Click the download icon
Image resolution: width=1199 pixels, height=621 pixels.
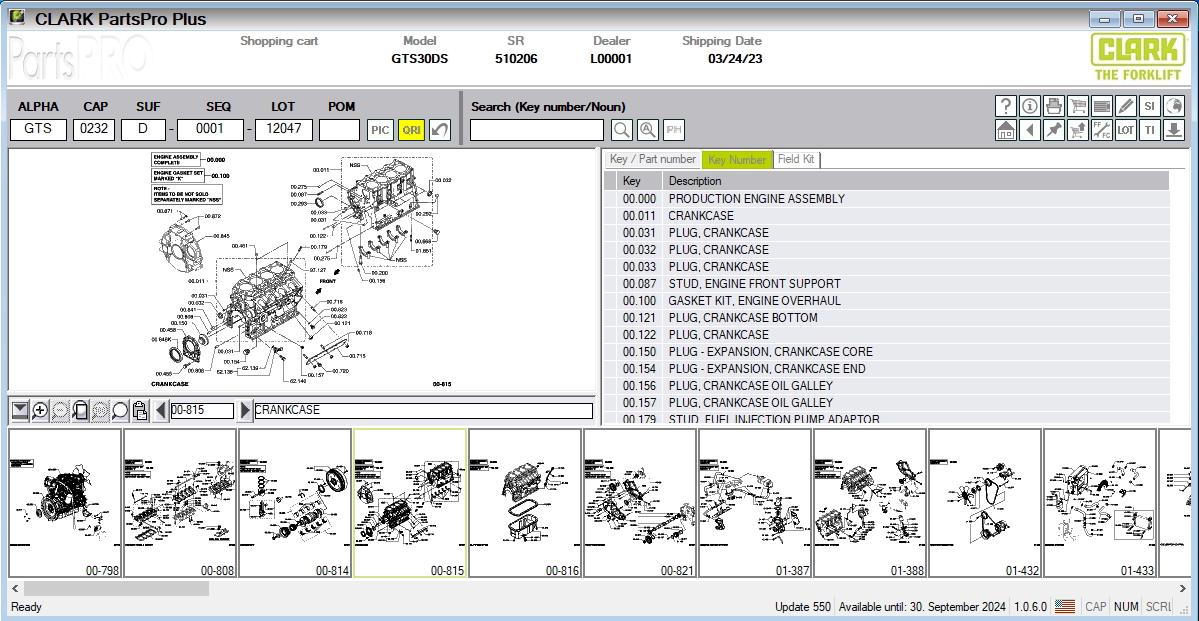[x=1172, y=130]
